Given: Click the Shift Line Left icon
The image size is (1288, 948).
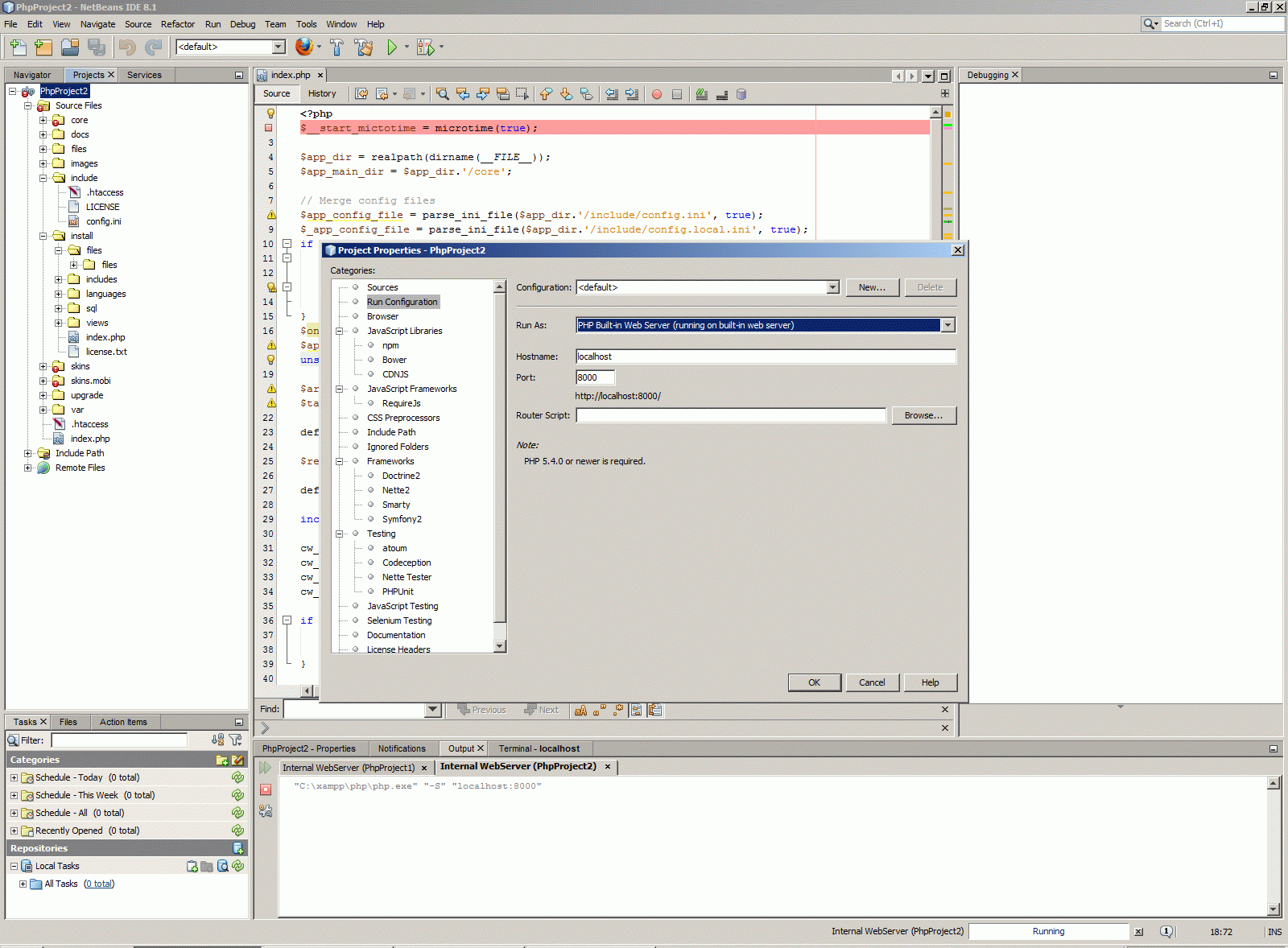Looking at the screenshot, I should [x=612, y=94].
